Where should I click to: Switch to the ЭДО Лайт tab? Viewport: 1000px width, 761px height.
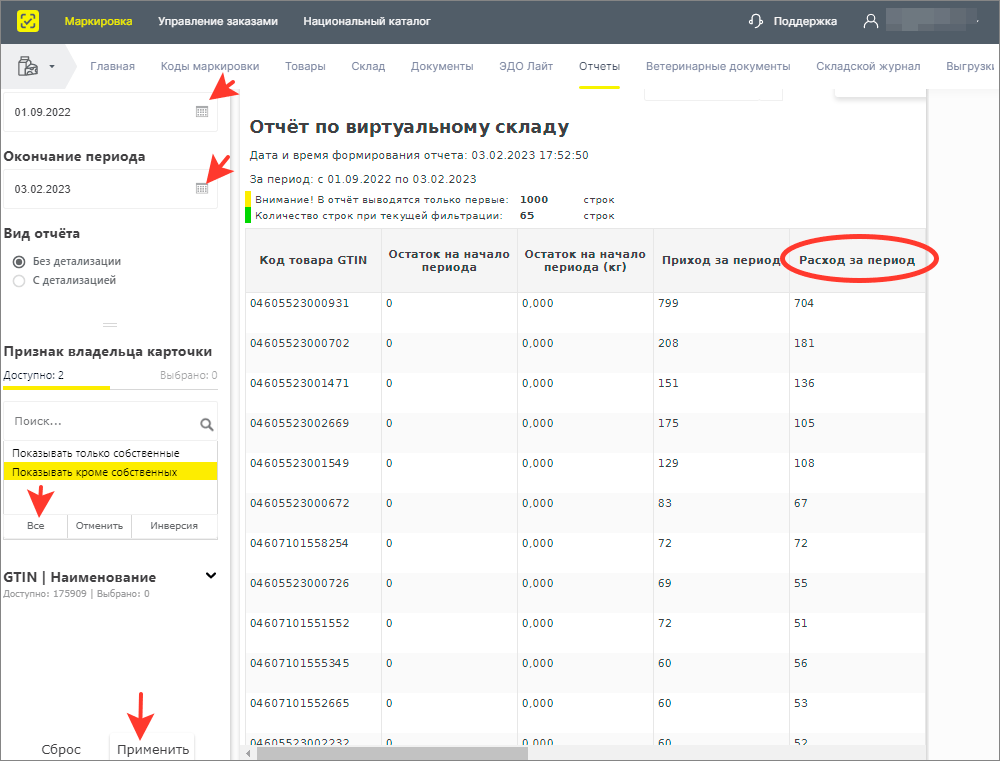[x=526, y=66]
